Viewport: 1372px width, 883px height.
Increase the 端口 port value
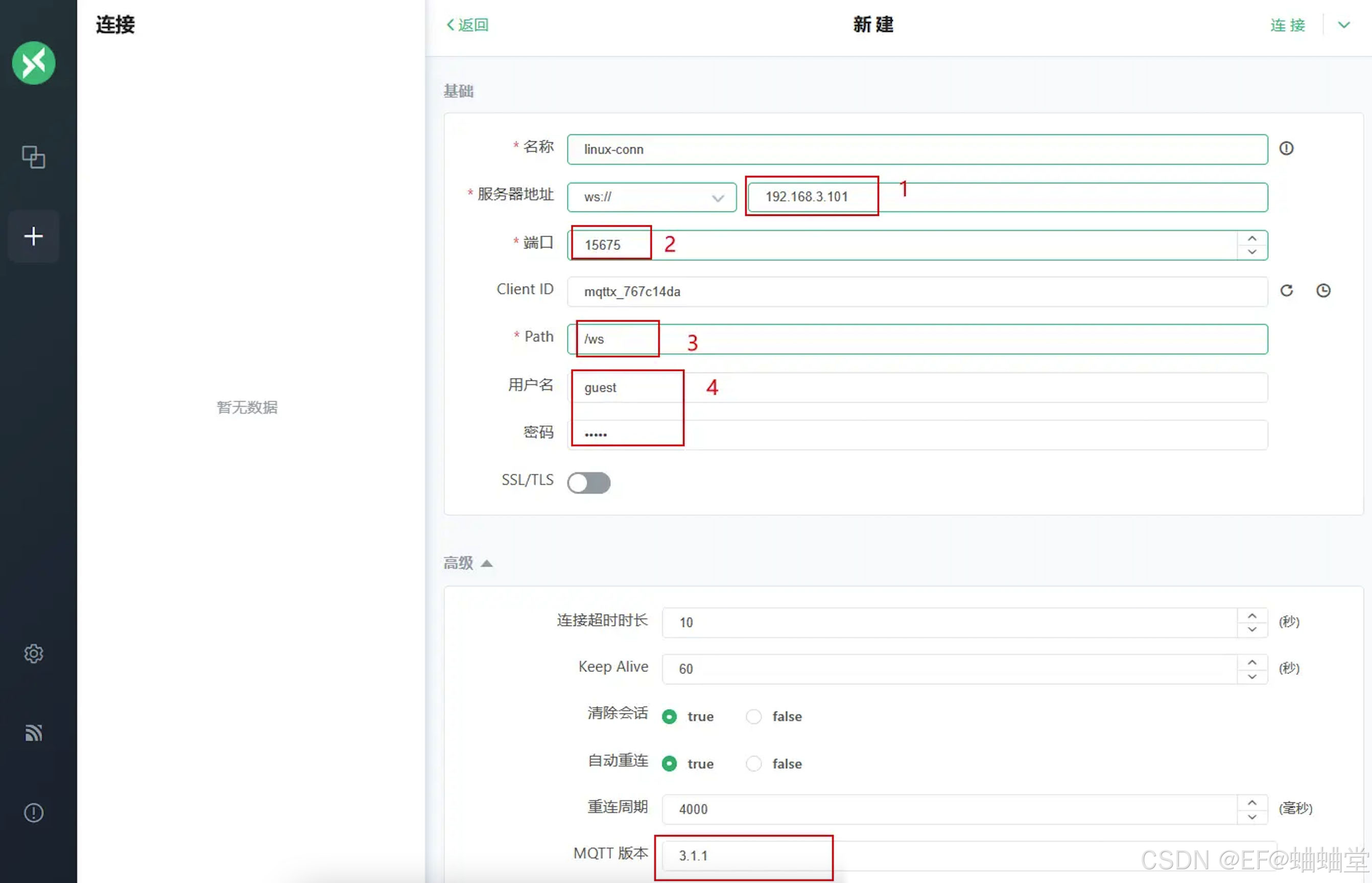[x=1252, y=239]
